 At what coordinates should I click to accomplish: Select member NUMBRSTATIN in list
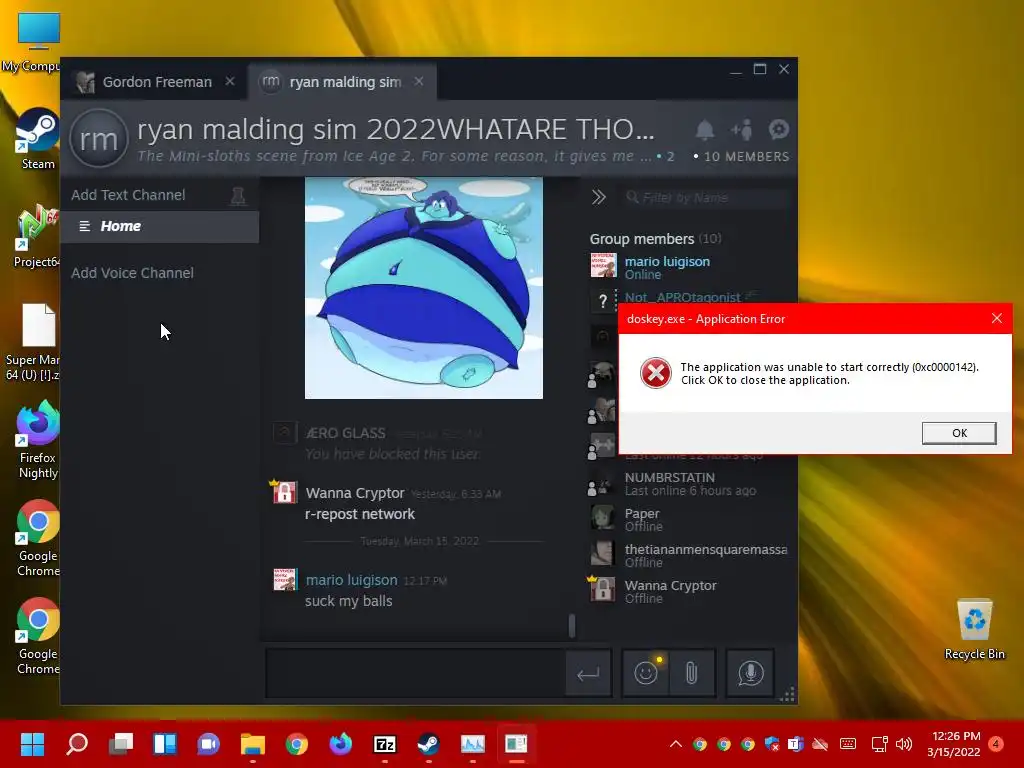tap(688, 484)
